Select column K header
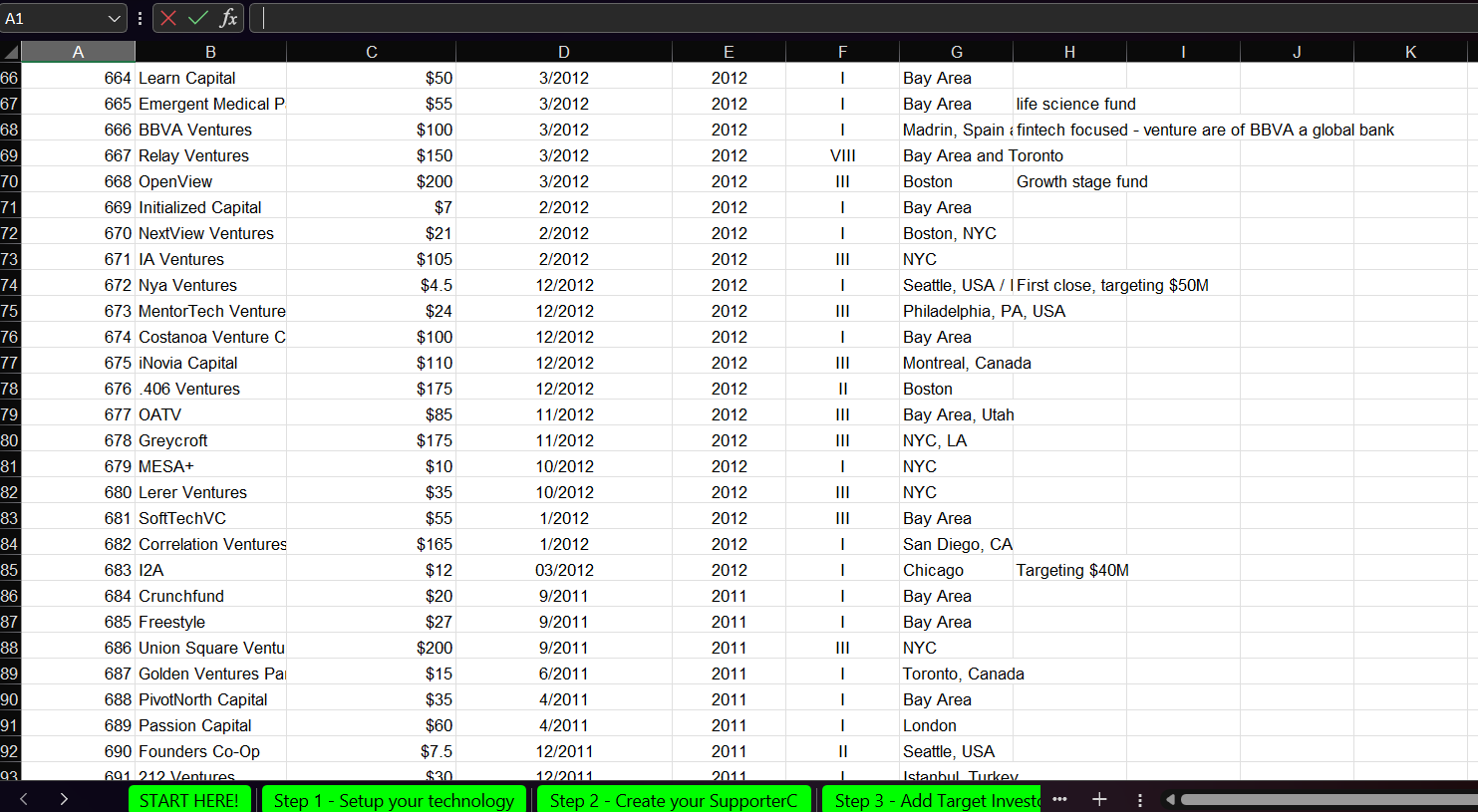 (x=1410, y=52)
